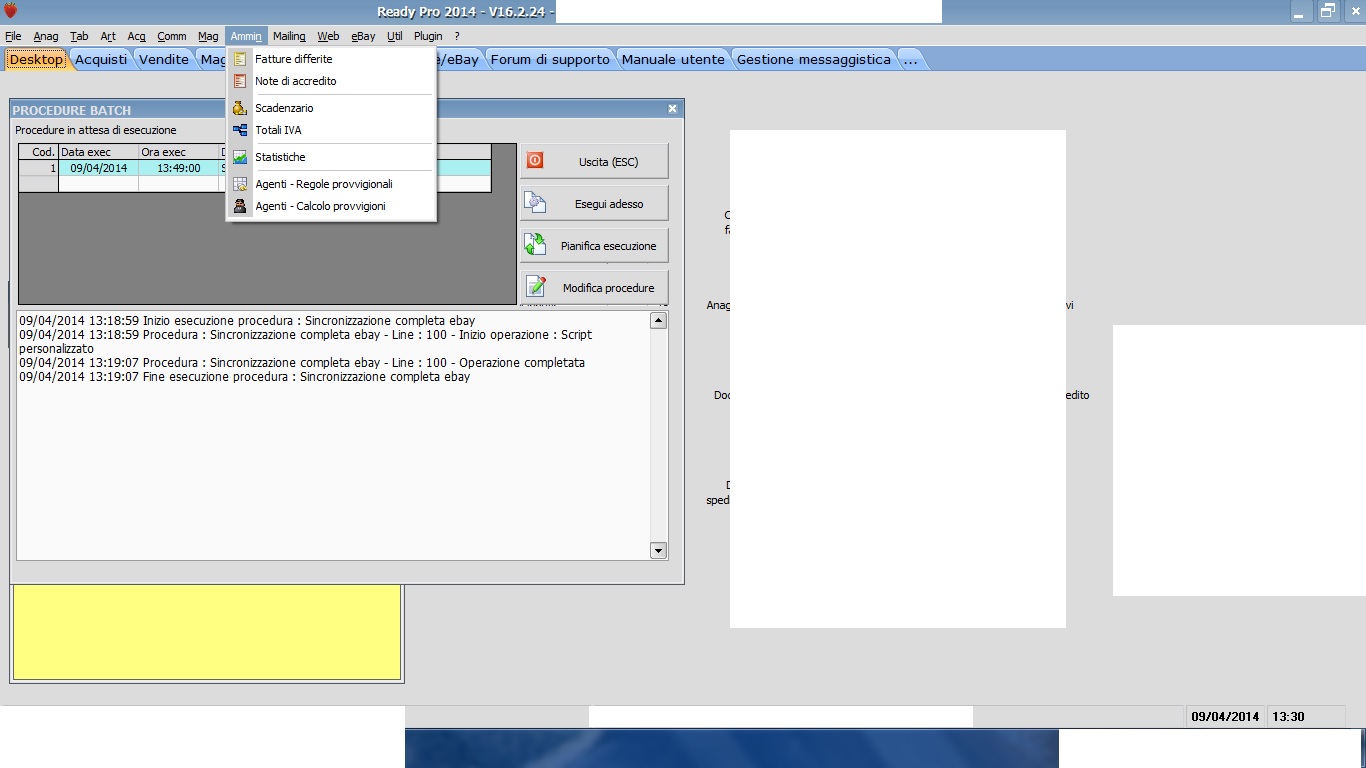Click the Esegui adesso button
Screen dimensions: 1366x768
pos(594,203)
